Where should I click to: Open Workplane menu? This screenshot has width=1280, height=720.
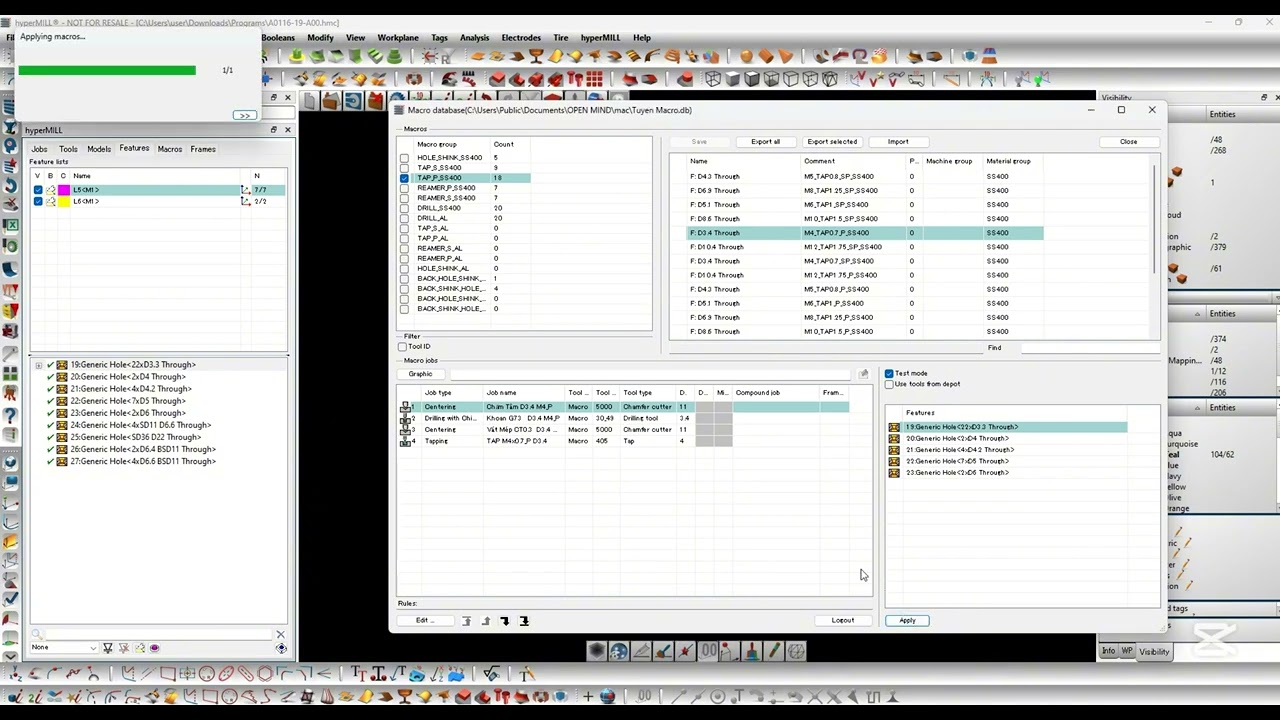[x=397, y=38]
